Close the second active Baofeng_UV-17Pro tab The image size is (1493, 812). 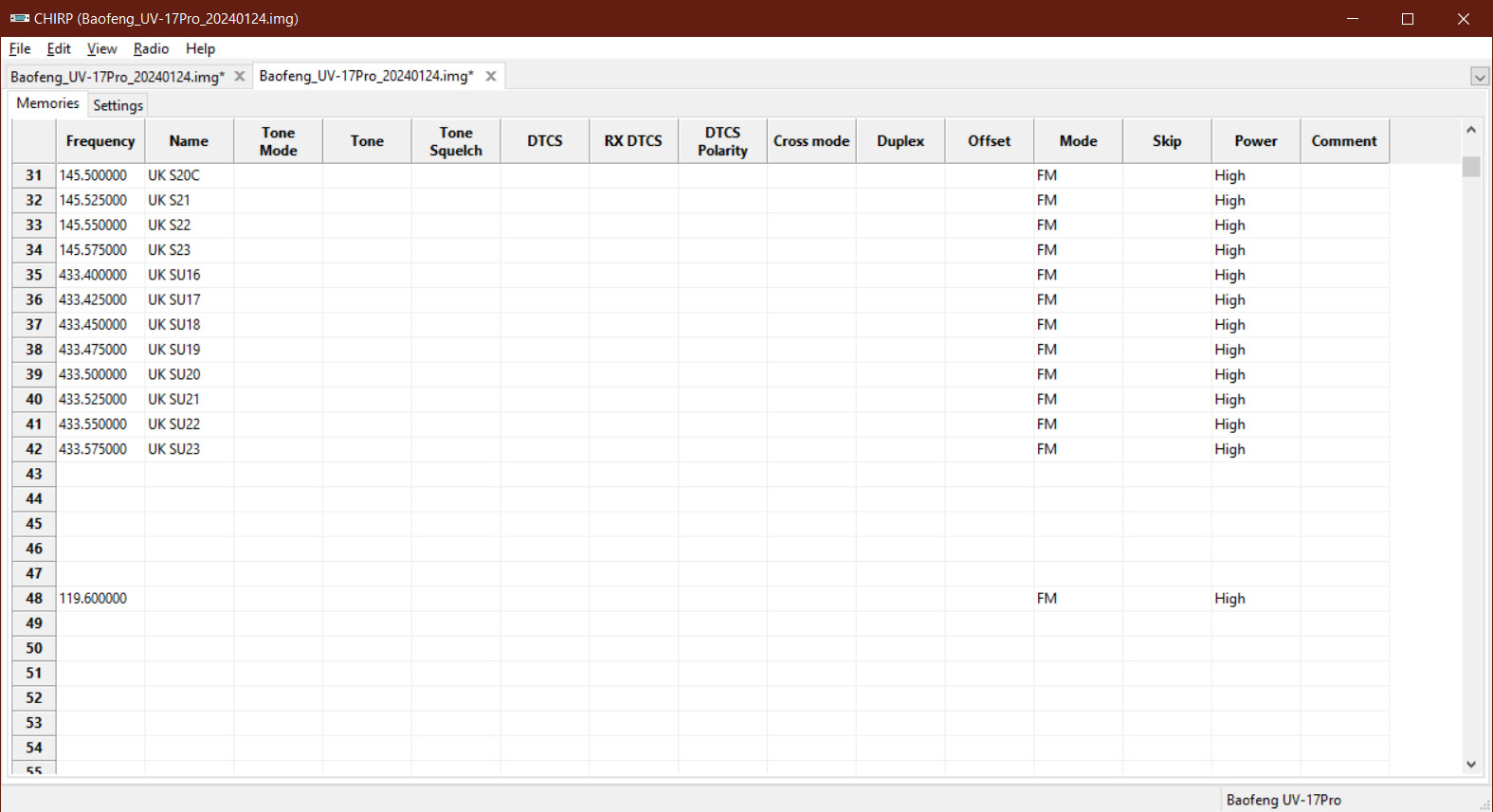491,77
